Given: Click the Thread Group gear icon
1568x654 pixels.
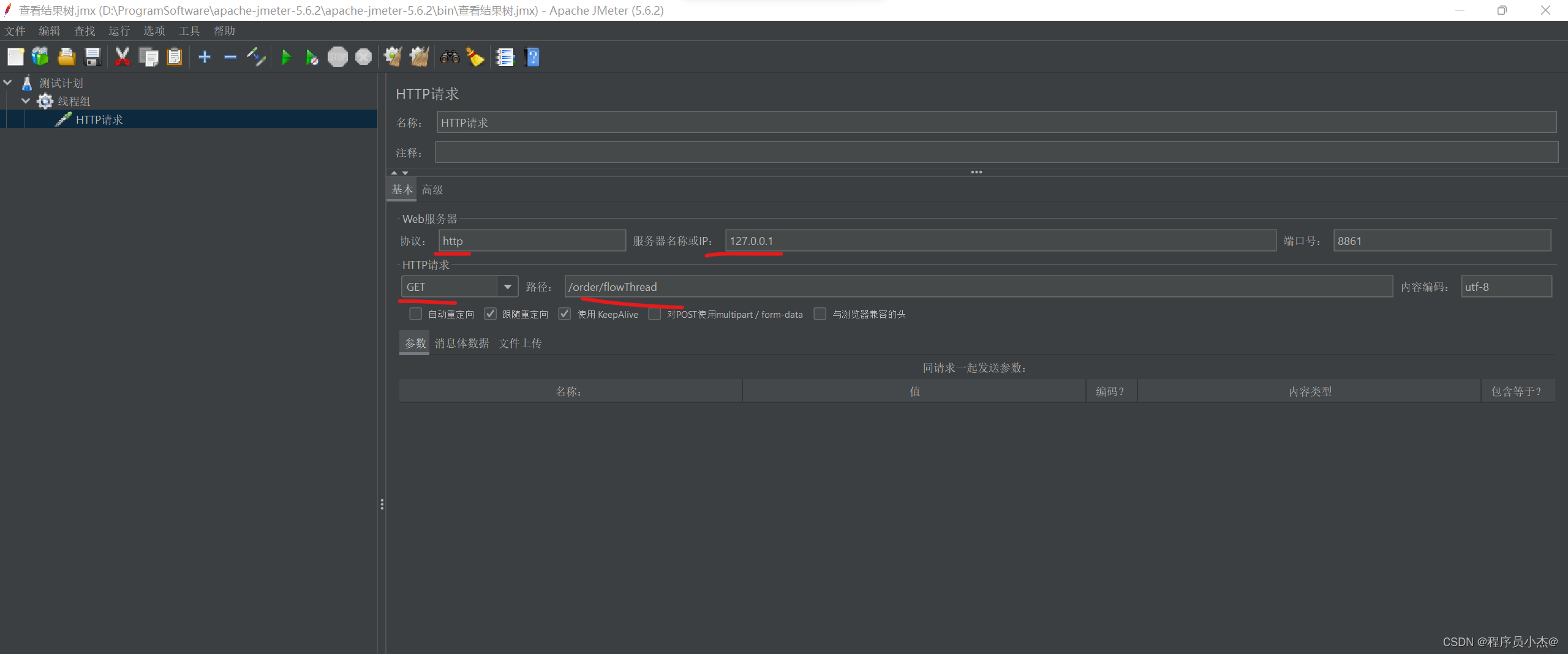Looking at the screenshot, I should pyautogui.click(x=45, y=101).
